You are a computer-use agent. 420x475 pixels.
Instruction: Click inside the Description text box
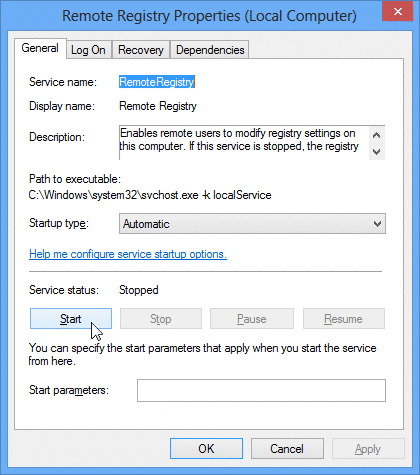(244, 143)
